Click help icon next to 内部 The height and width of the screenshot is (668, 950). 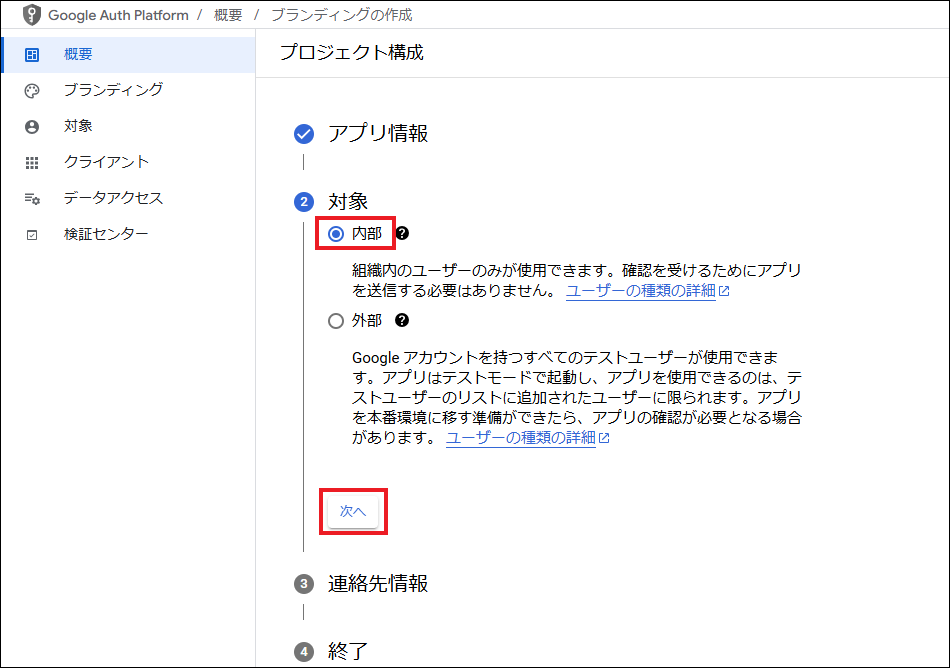click(x=402, y=234)
